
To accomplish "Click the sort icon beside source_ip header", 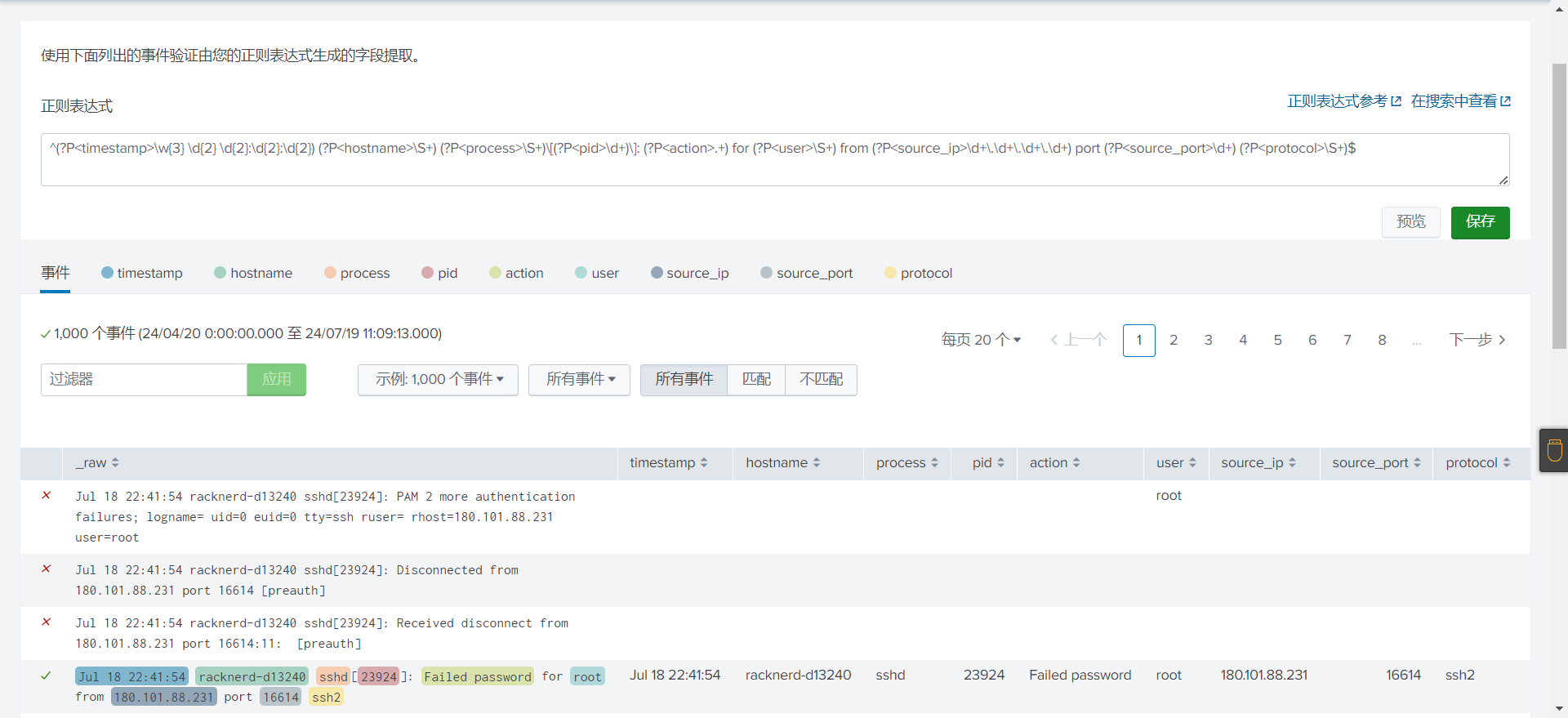I will [1292, 462].
